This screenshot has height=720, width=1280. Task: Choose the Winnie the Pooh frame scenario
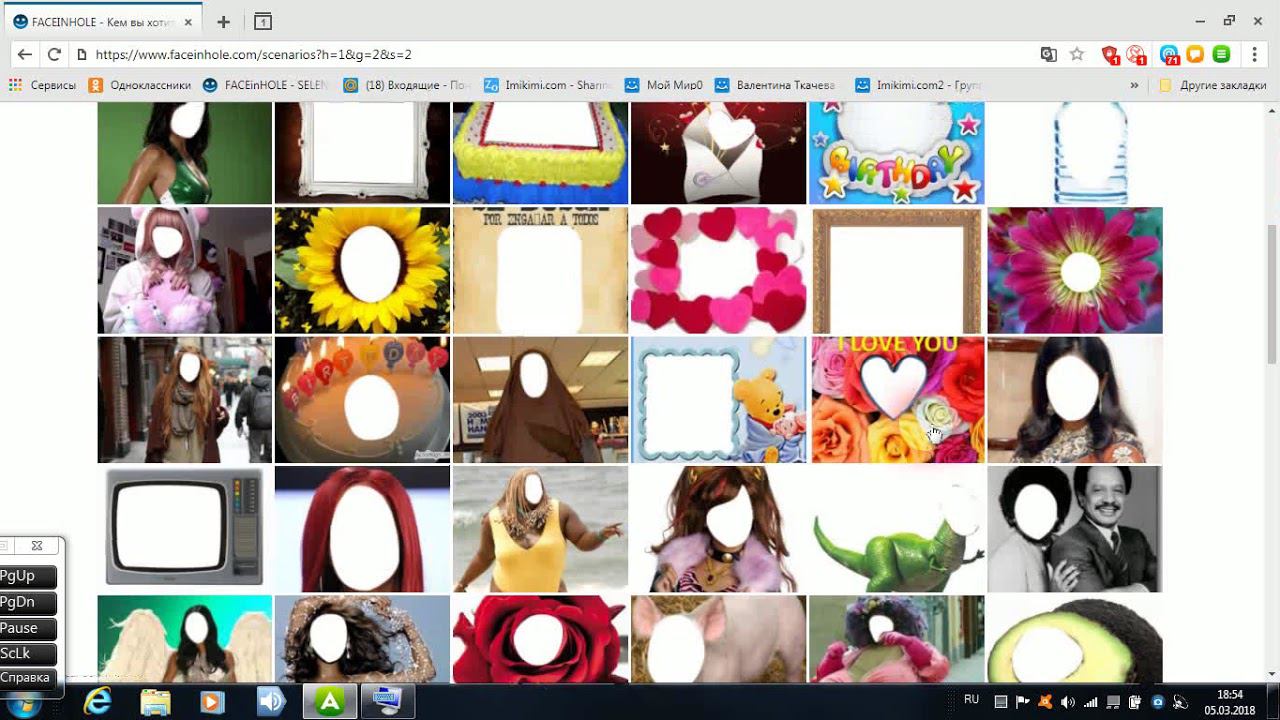tap(718, 400)
